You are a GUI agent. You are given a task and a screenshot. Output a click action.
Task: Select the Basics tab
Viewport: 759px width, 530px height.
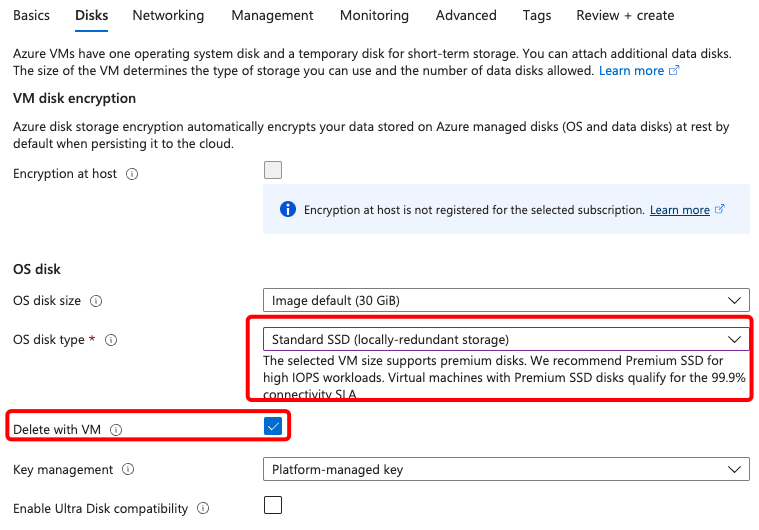tap(31, 16)
